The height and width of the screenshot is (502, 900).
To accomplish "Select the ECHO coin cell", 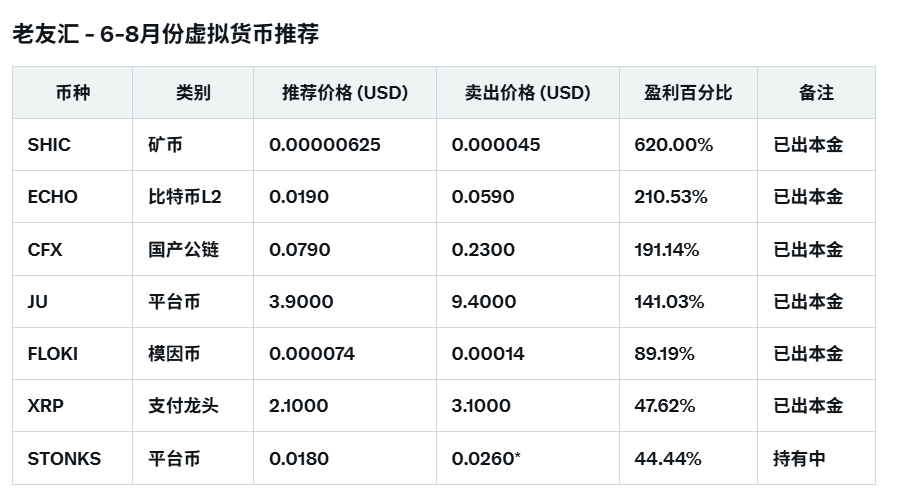I will click(53, 197).
